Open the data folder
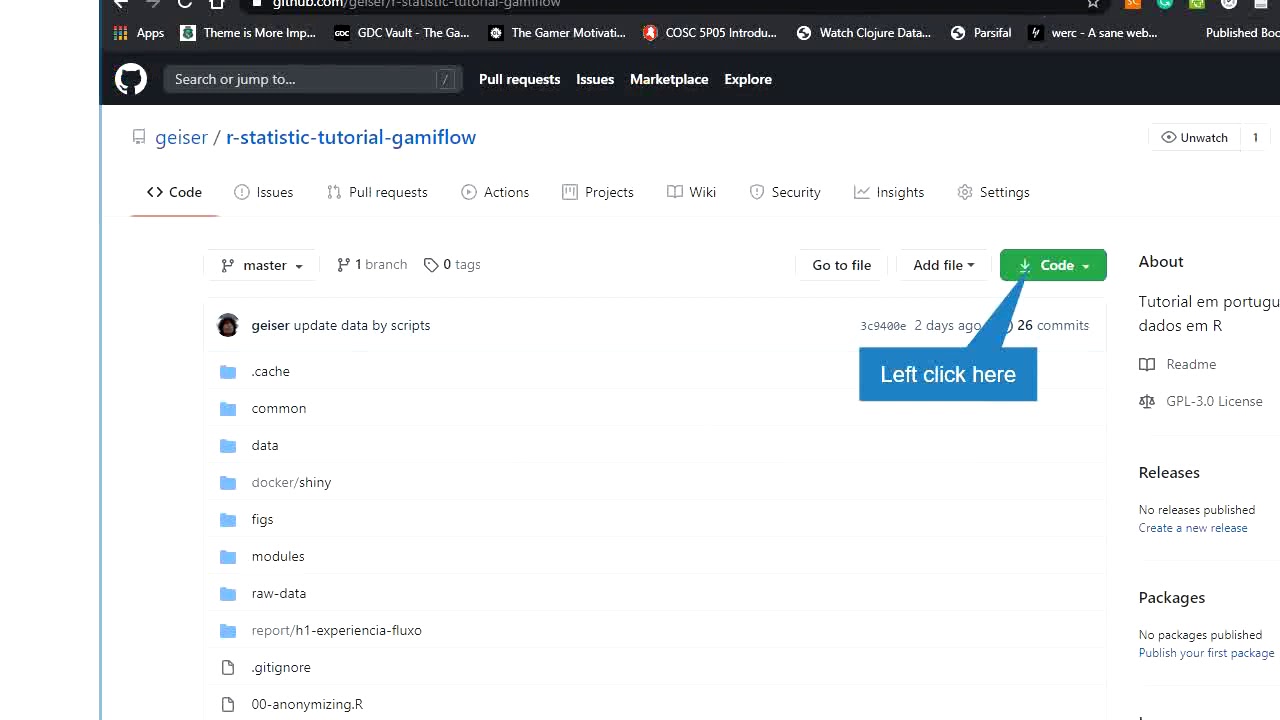The image size is (1280, 720). [265, 445]
